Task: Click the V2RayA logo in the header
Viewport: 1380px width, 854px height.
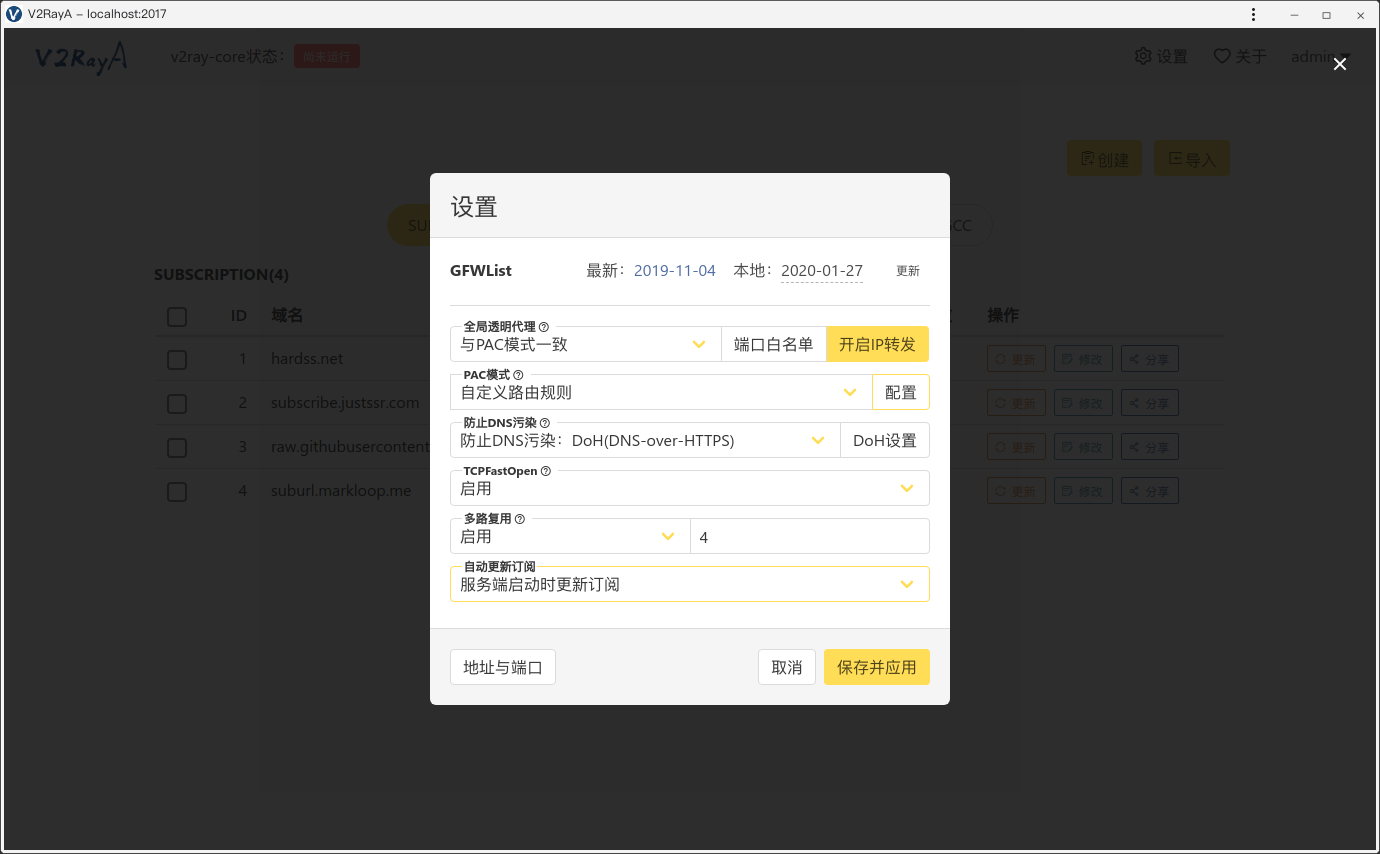Action: [x=81, y=57]
